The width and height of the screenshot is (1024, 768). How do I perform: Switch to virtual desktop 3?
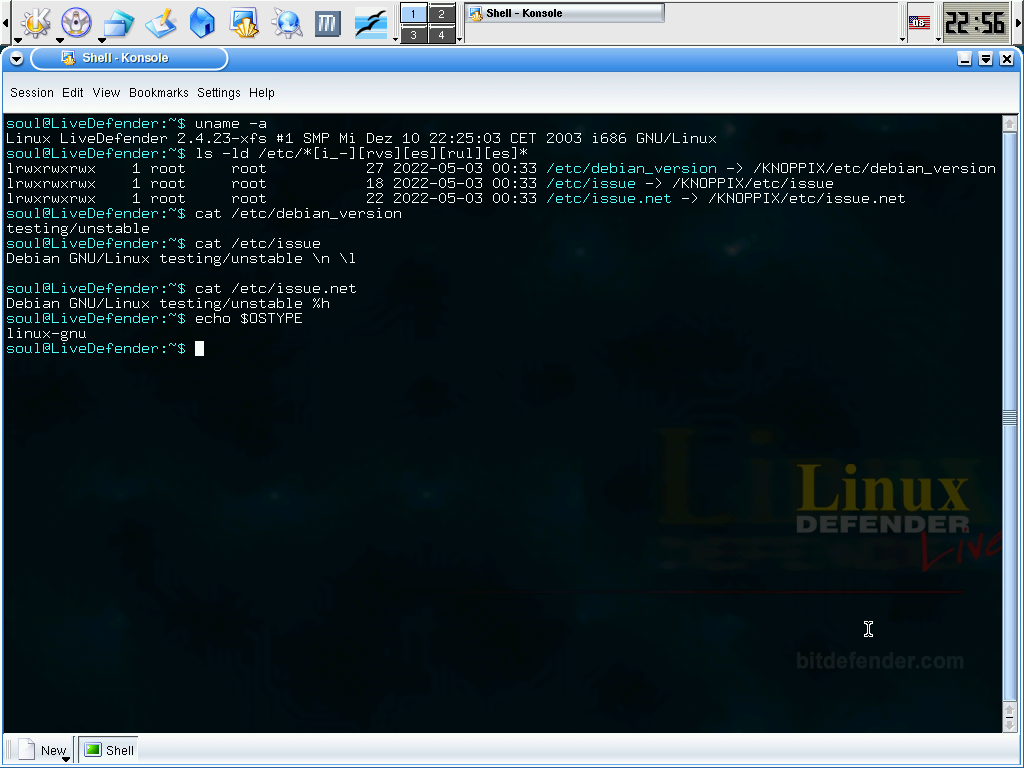tap(413, 35)
